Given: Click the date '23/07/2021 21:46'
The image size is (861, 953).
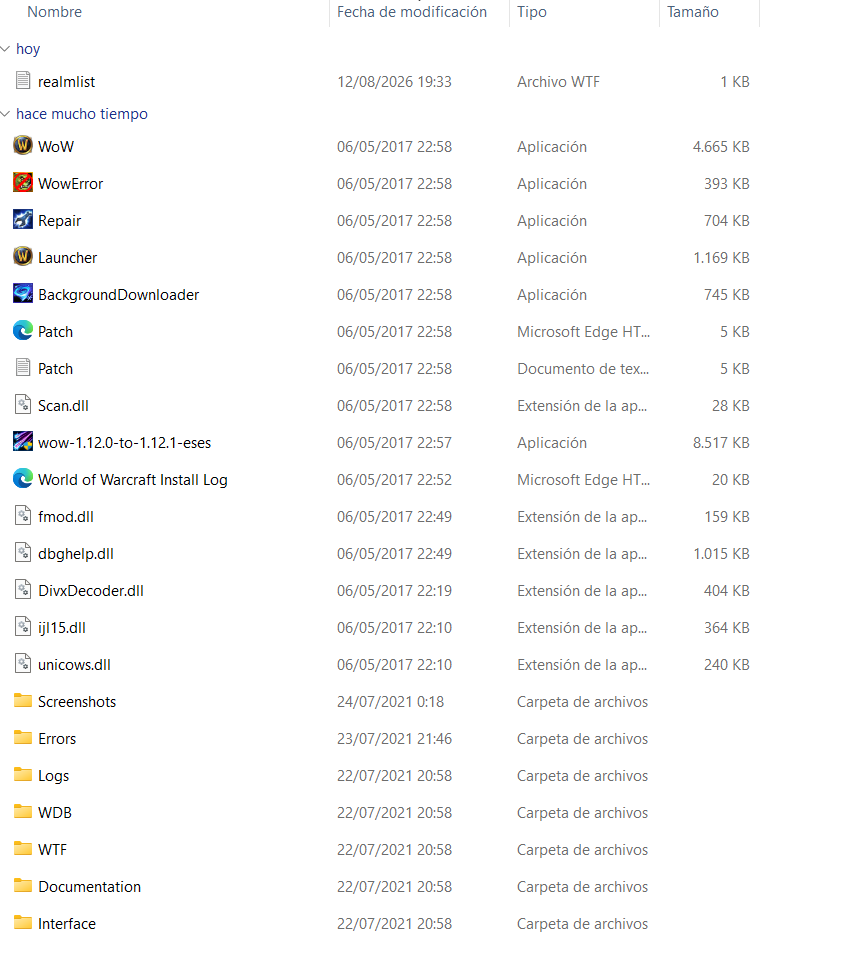Looking at the screenshot, I should [394, 739].
